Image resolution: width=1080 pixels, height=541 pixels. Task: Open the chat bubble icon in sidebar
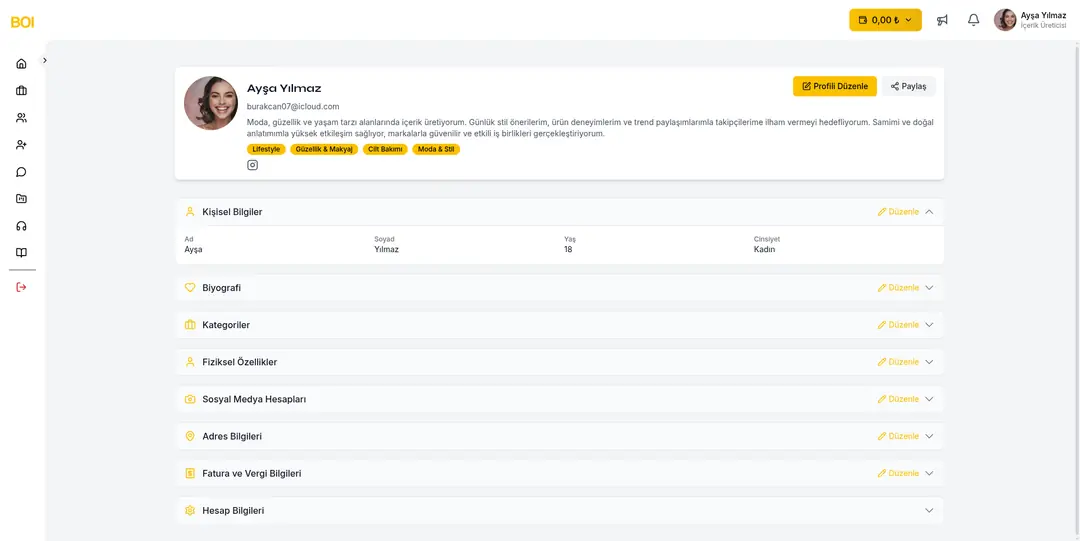click(21, 172)
